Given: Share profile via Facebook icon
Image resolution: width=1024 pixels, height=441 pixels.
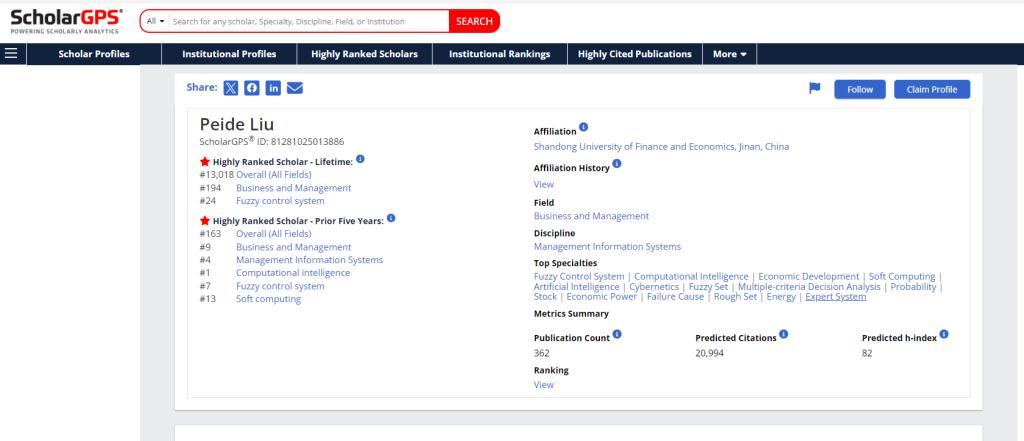Looking at the screenshot, I should 252,88.
